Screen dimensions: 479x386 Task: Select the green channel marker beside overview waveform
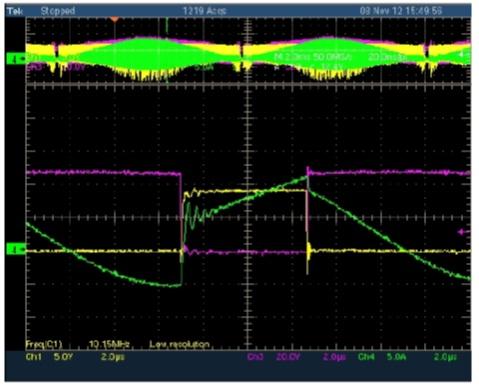(x=16, y=59)
